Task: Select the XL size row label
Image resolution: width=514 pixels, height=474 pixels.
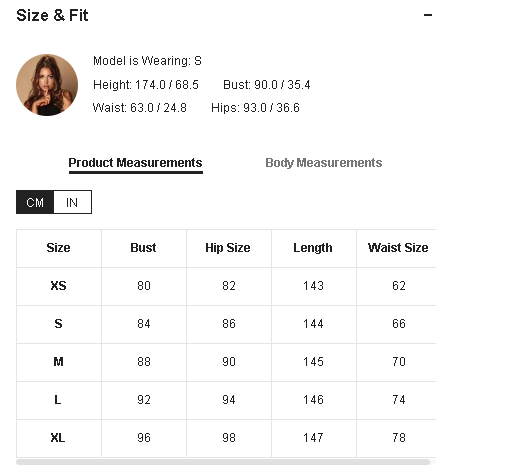Action: (58, 438)
